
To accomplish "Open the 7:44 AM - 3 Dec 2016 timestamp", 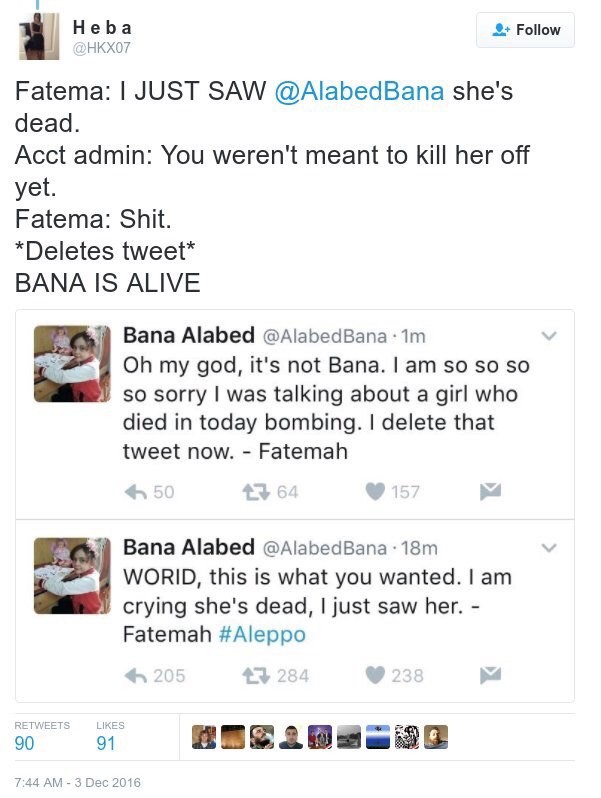I will [78, 782].
